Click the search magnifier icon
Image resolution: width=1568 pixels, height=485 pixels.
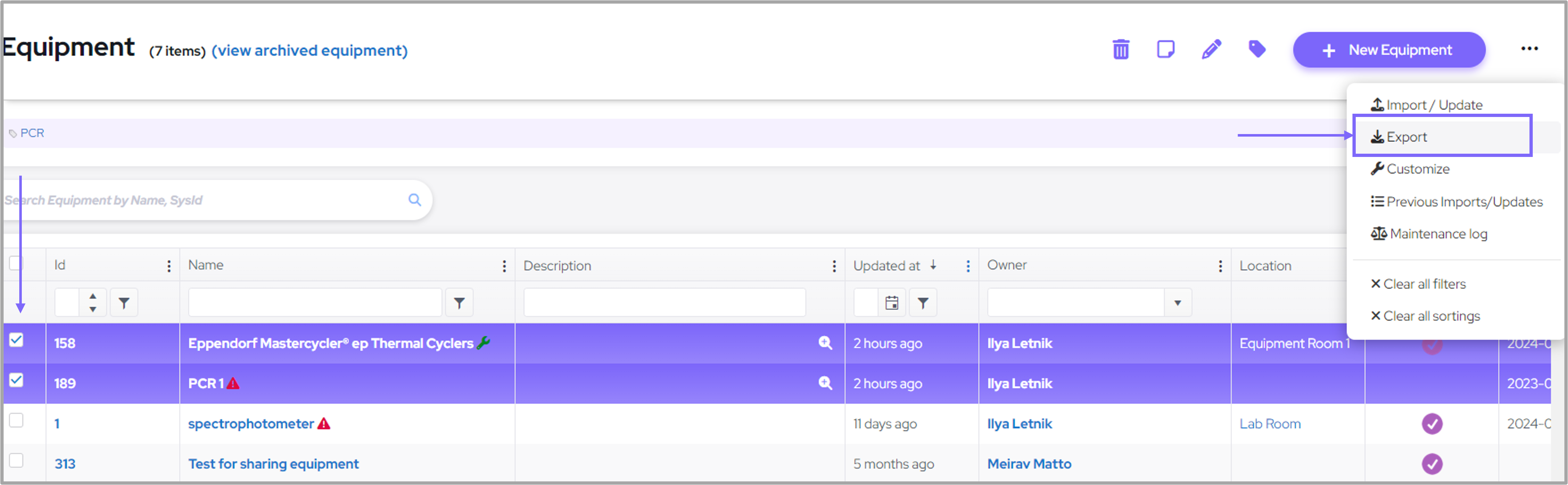414,199
